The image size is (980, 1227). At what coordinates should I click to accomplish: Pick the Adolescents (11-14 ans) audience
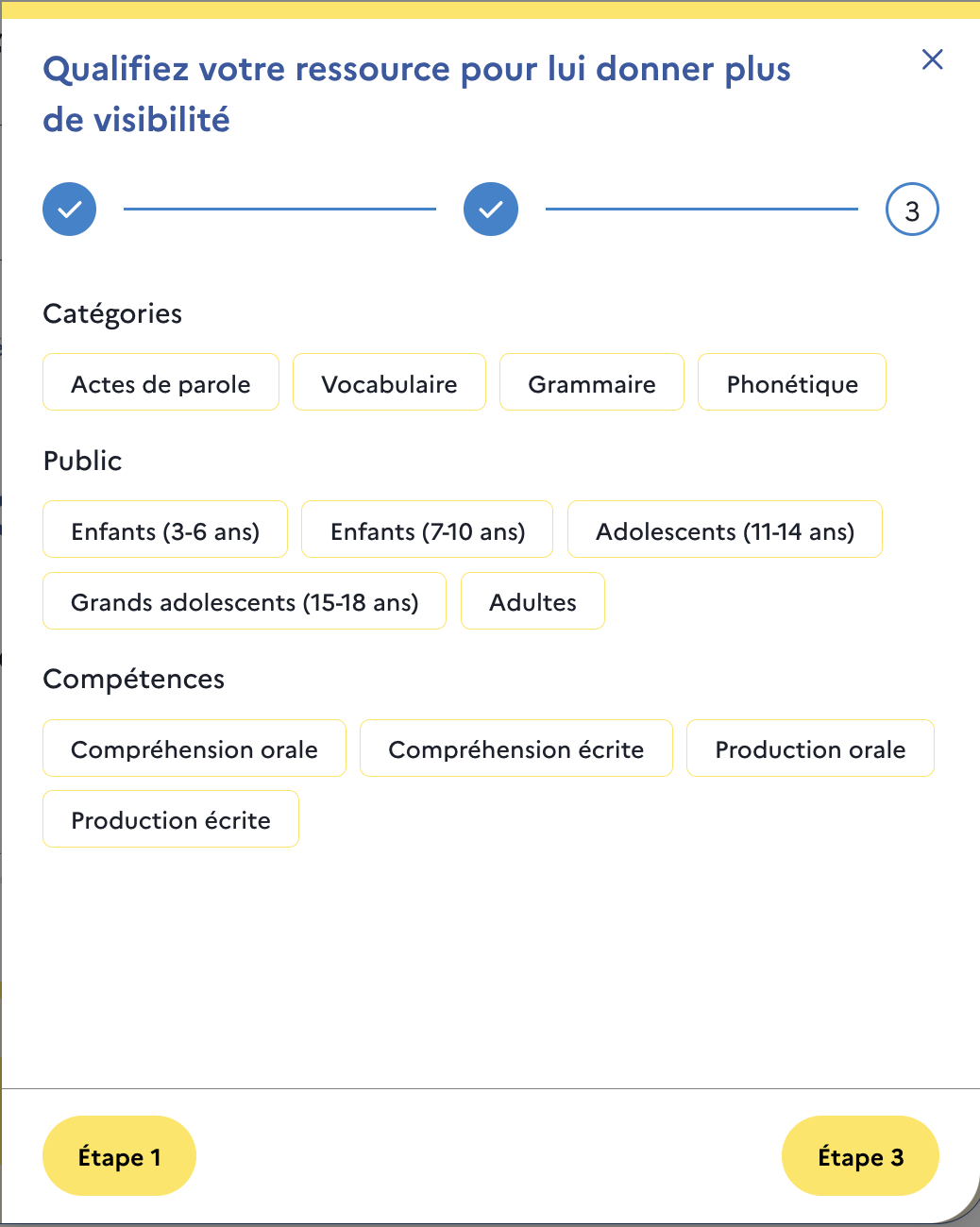[724, 529]
